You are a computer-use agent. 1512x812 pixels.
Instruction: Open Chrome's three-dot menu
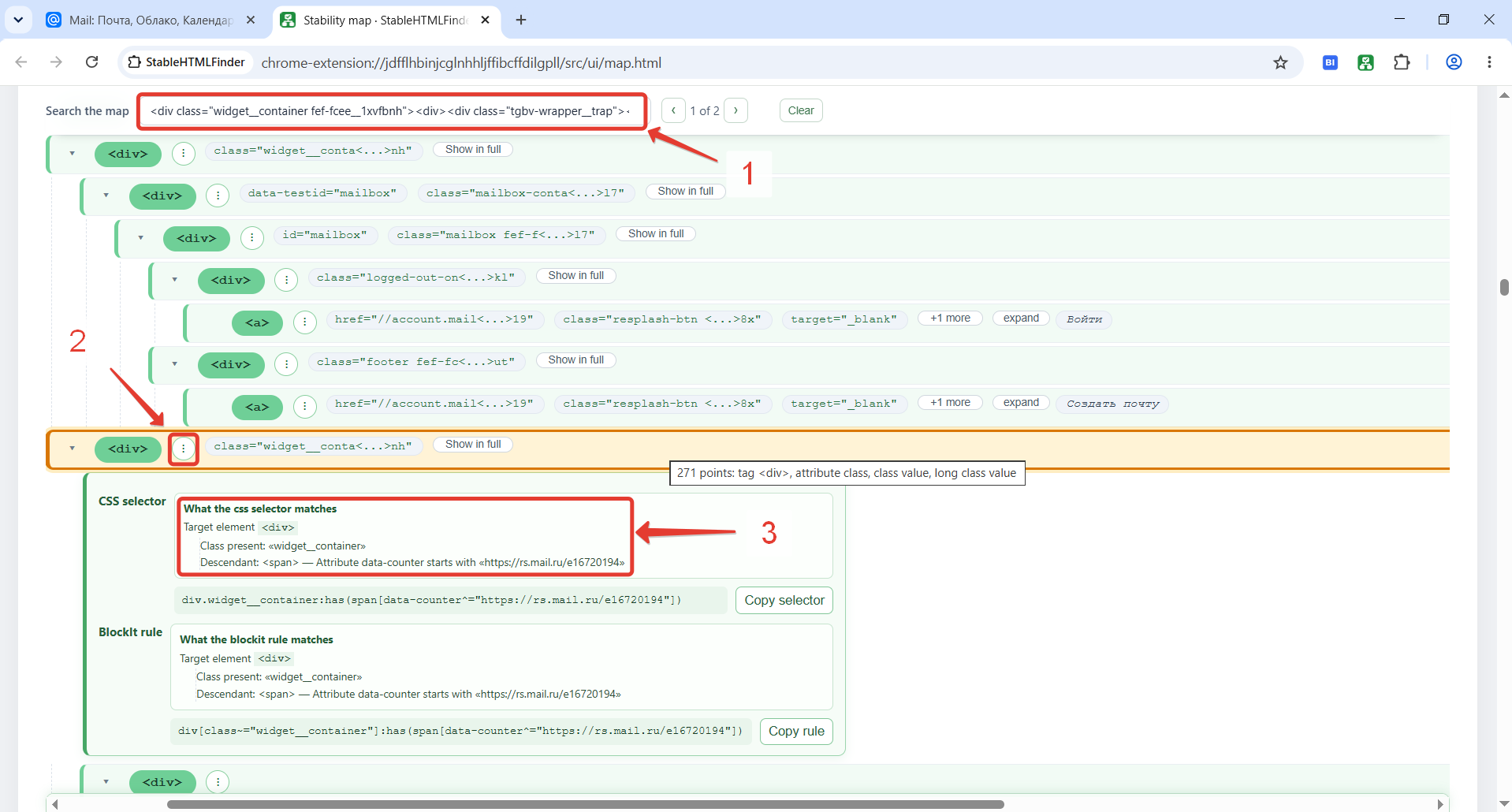point(1489,62)
